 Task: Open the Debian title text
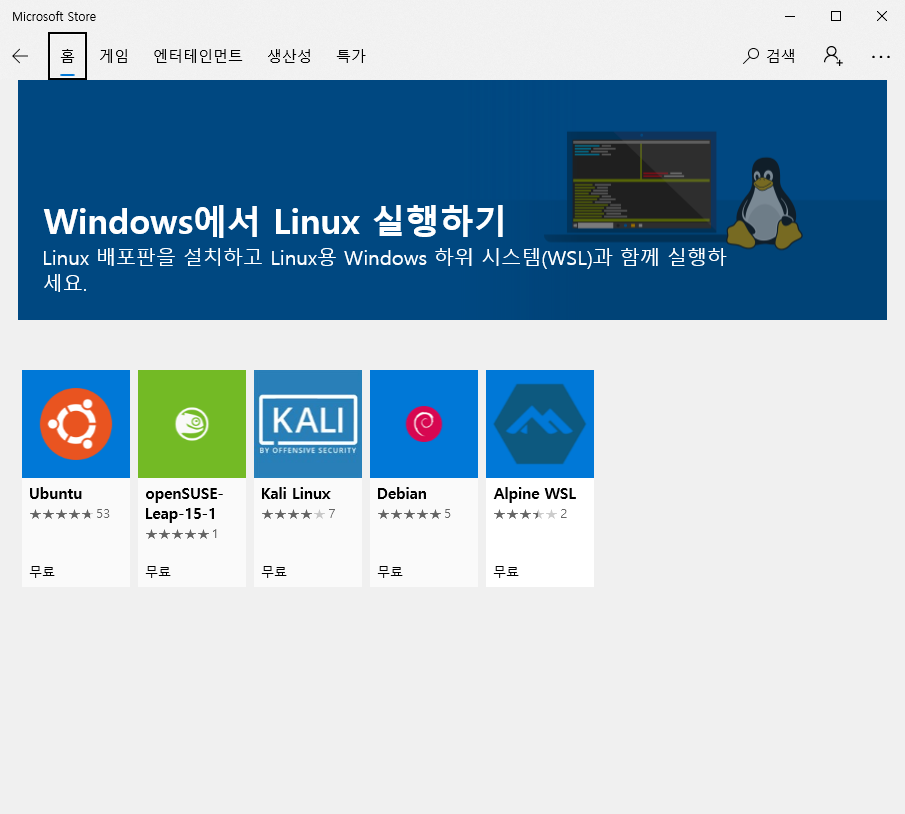(x=402, y=494)
